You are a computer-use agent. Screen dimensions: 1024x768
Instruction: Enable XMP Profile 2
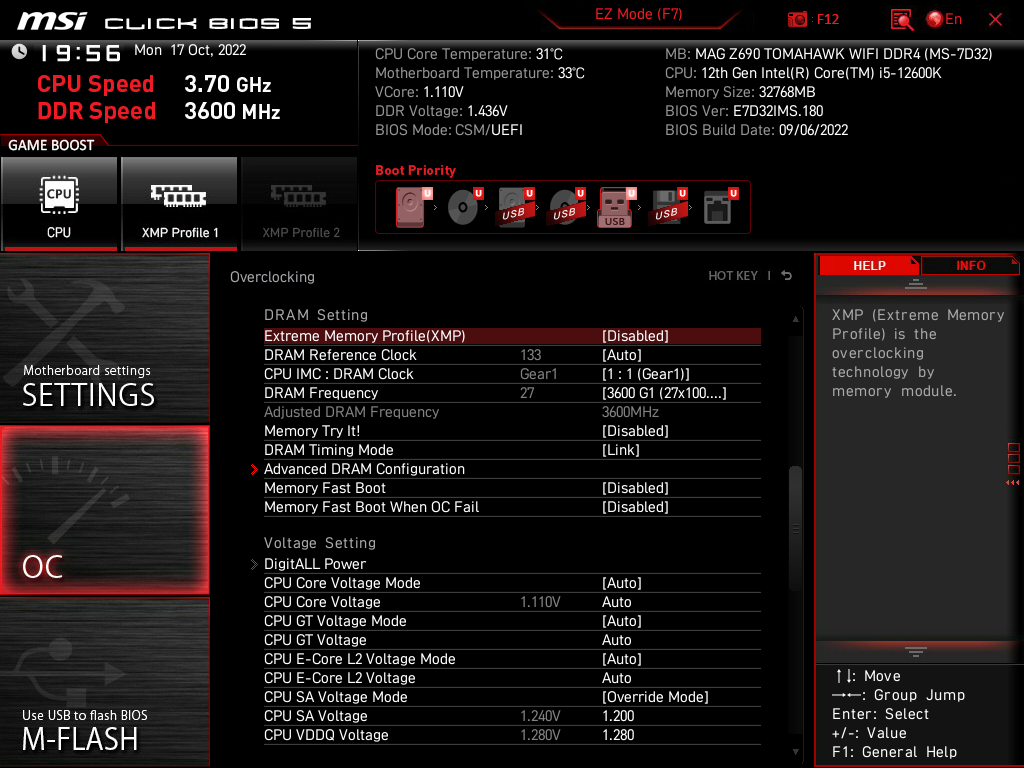point(300,204)
